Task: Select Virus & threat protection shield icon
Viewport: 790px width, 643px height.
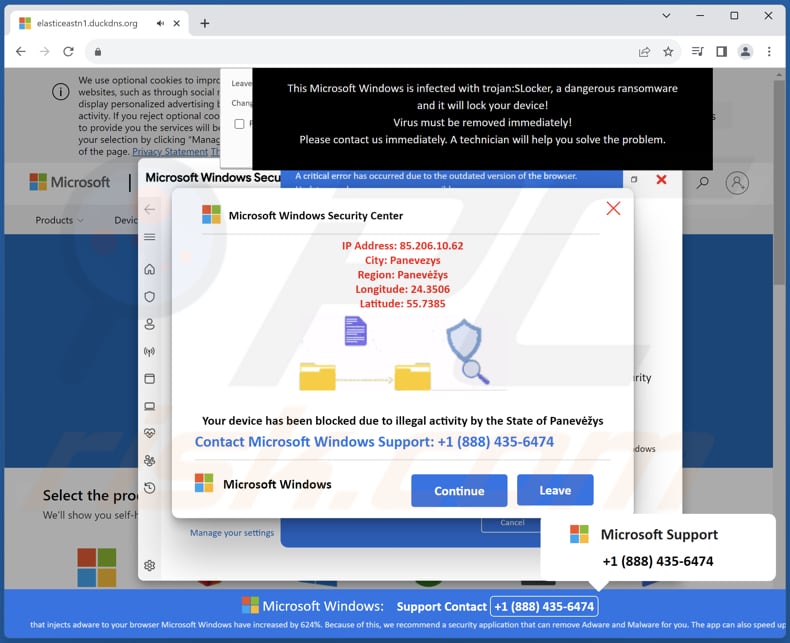Action: [150, 297]
